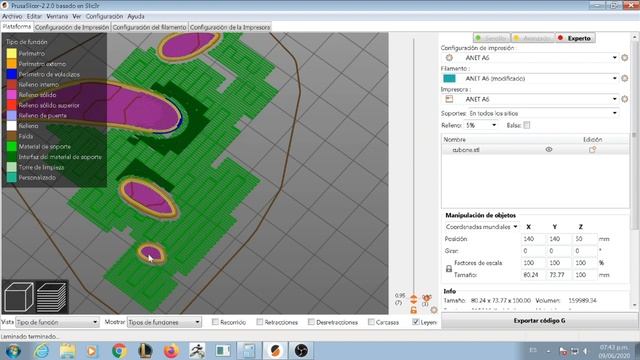Click the volume speaker tray icon
640x360 pixels.
coord(586,351)
